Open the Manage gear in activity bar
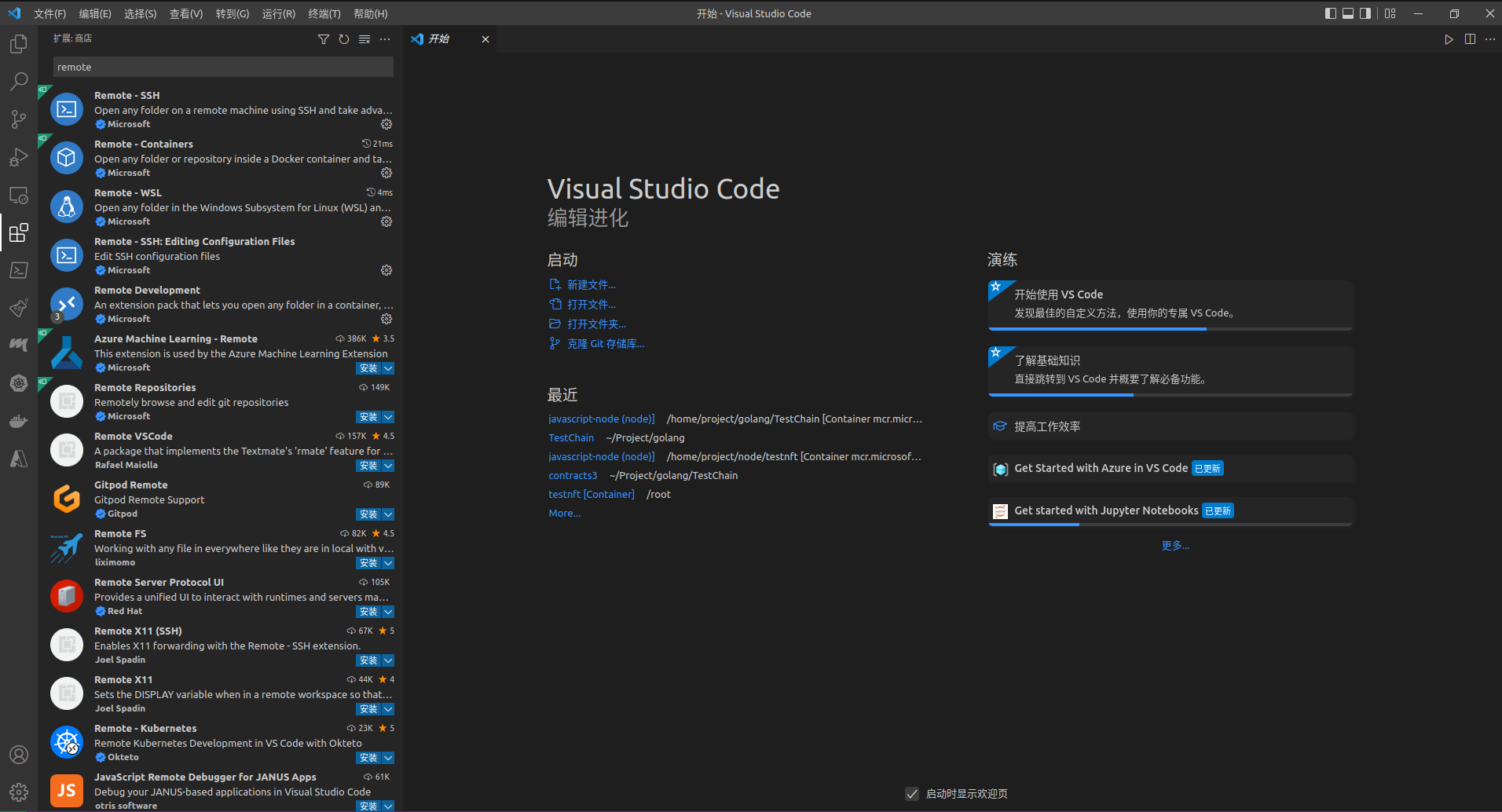Viewport: 1502px width, 812px height. click(19, 792)
